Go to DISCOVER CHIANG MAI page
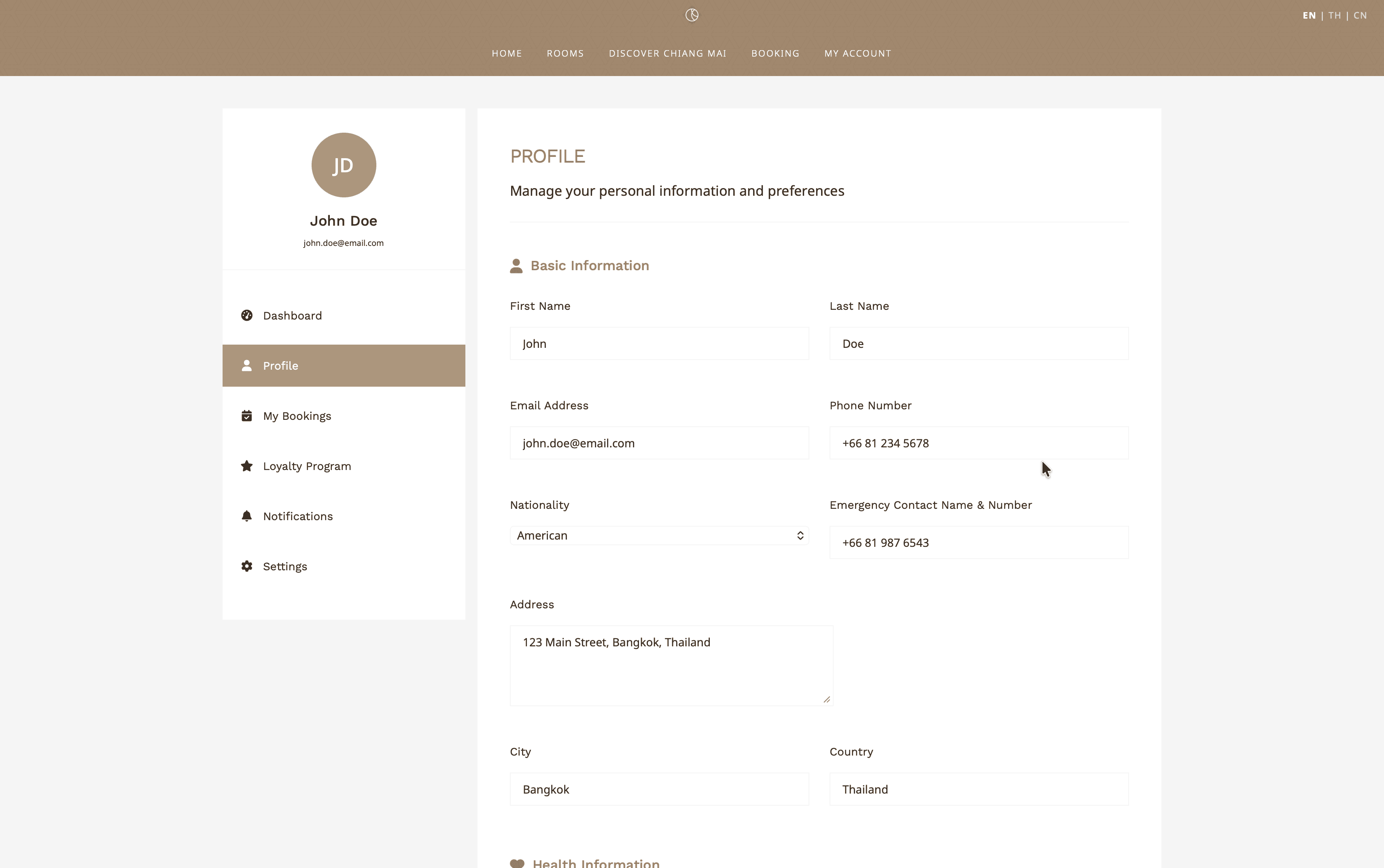The width and height of the screenshot is (1384, 868). [667, 53]
